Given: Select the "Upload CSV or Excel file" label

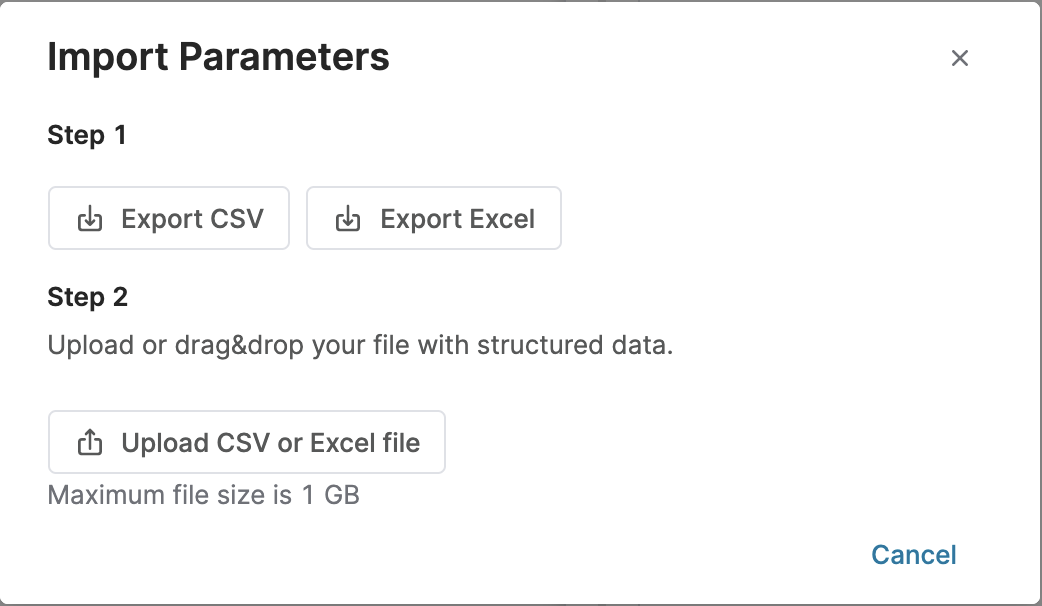Looking at the screenshot, I should 270,442.
